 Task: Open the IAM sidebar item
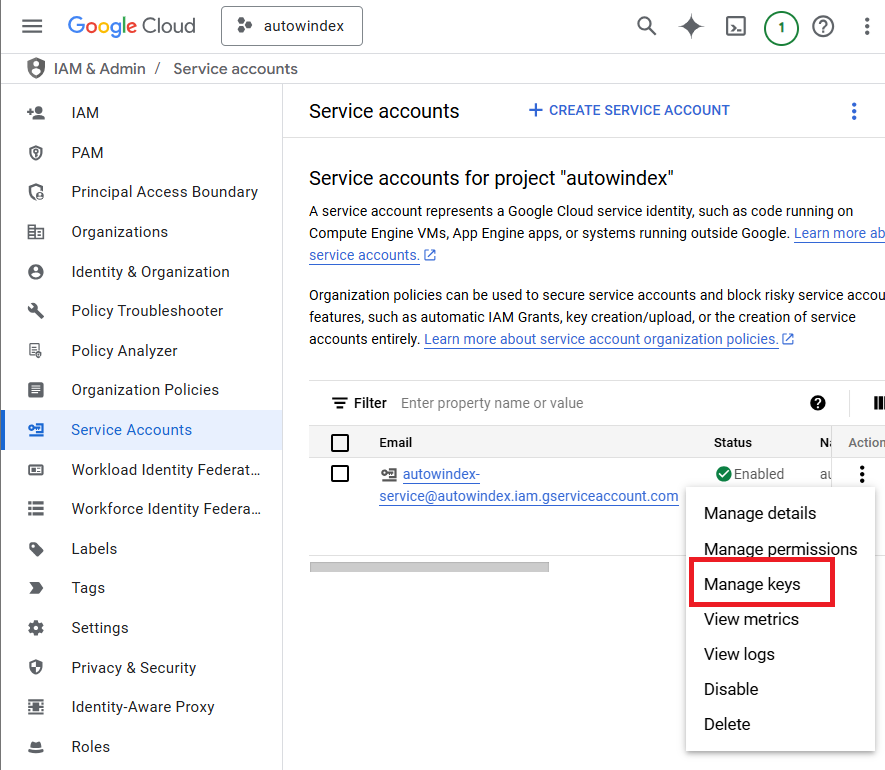[142, 112]
